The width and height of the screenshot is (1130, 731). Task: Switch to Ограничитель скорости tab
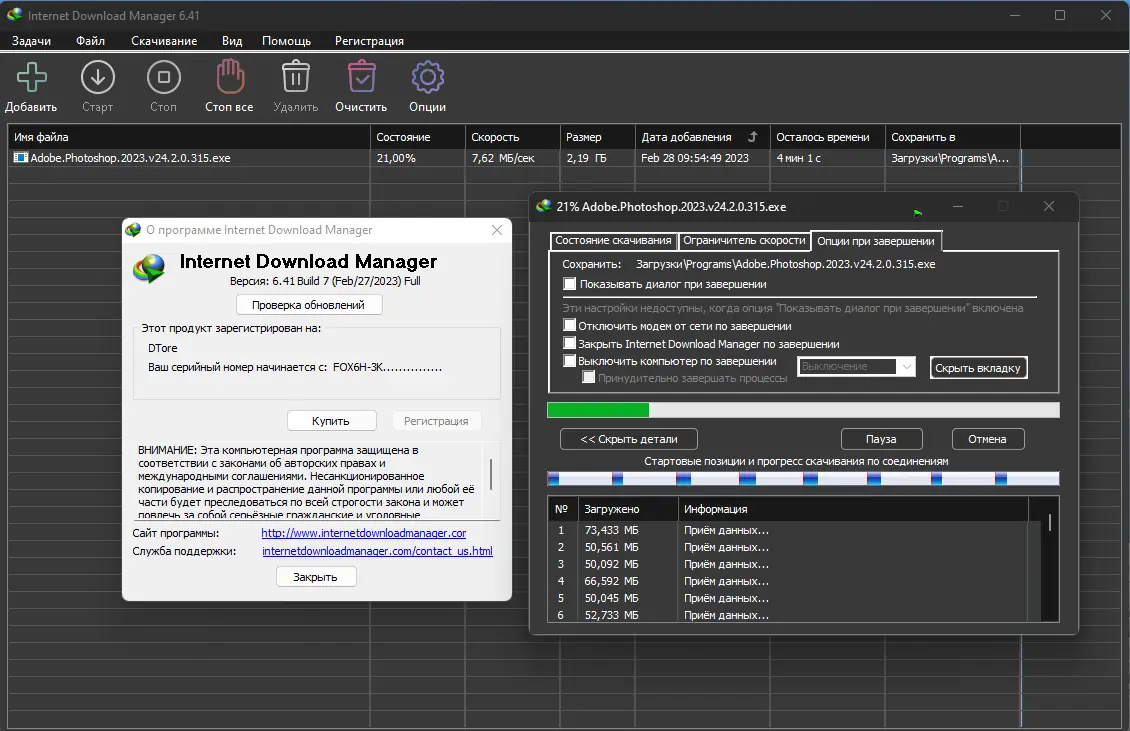pos(743,241)
